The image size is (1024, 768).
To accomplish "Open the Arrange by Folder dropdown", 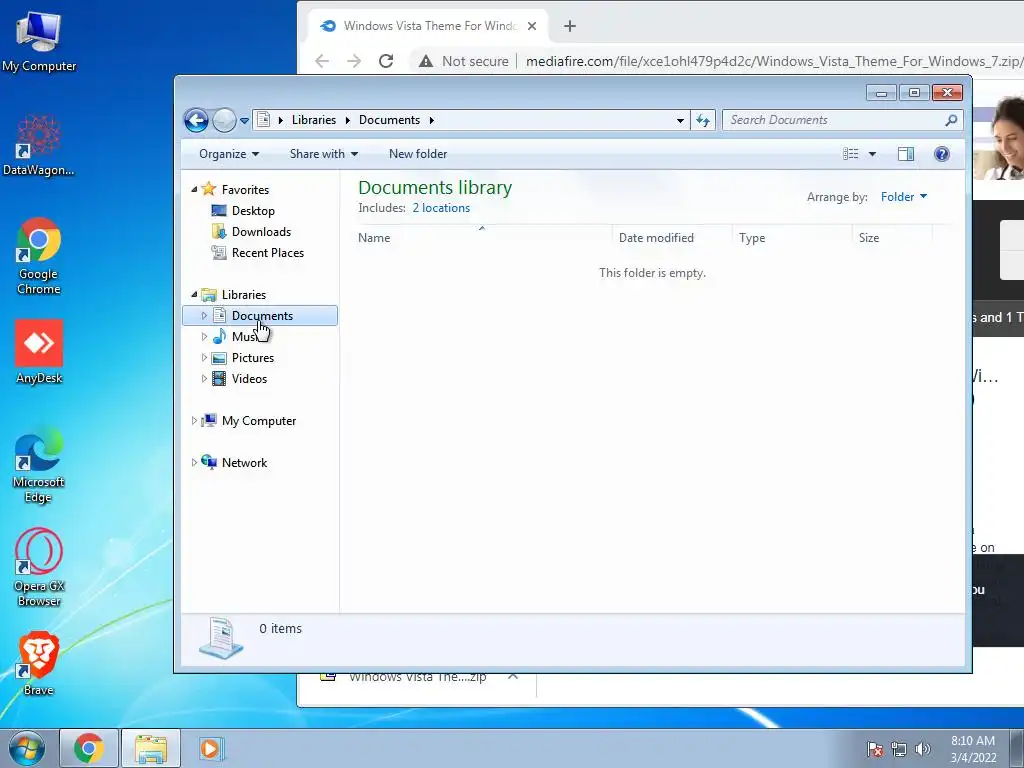I will (904, 197).
